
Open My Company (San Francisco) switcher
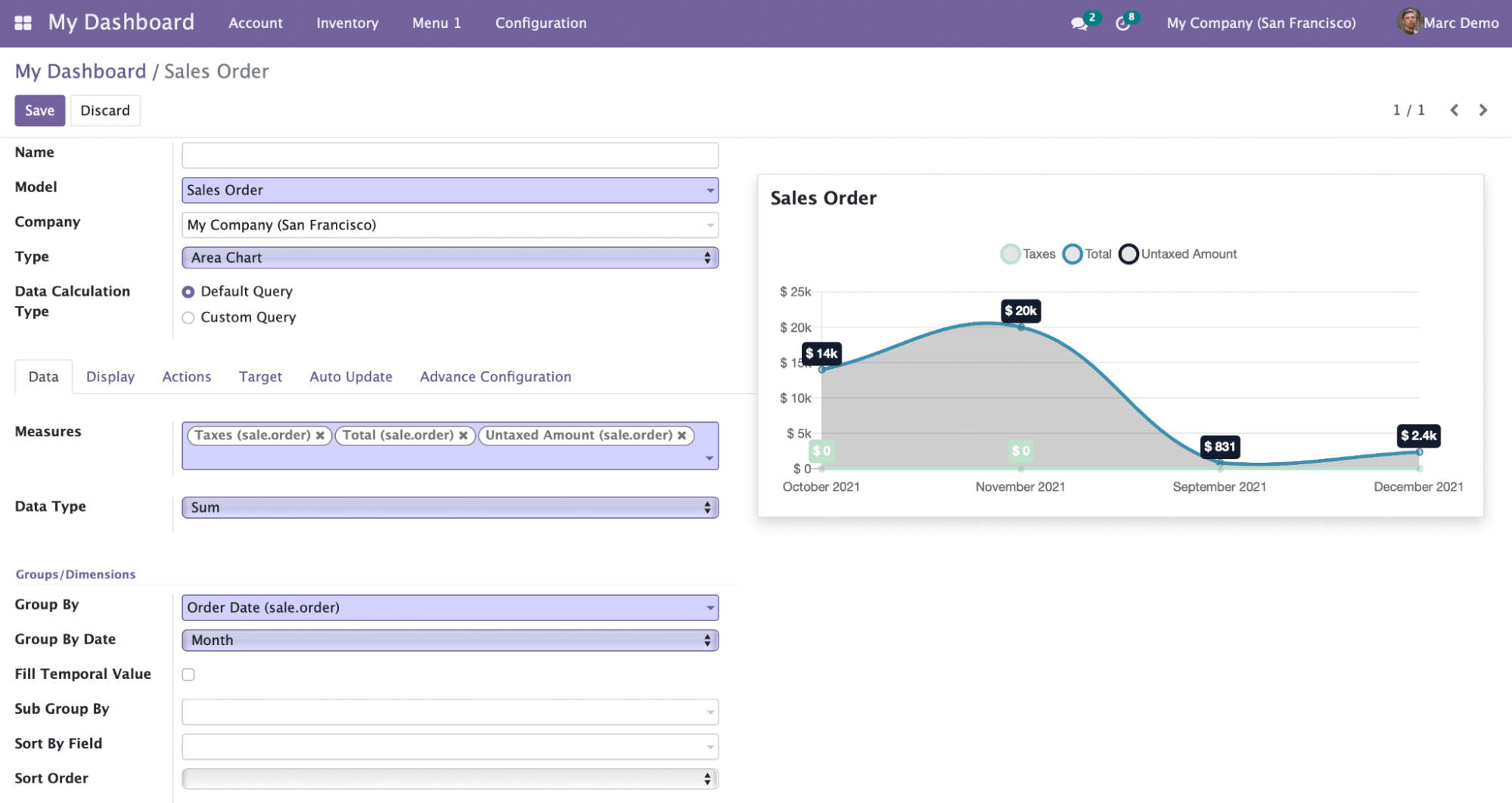point(1261,23)
